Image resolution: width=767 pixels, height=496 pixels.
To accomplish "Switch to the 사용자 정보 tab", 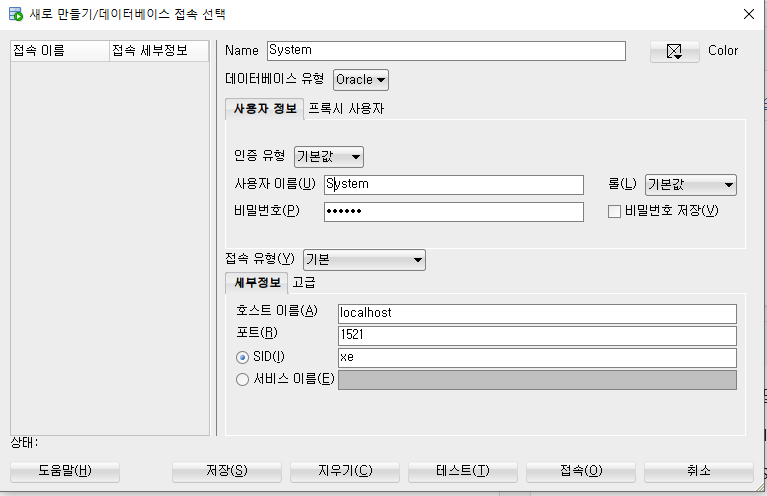I will (x=265, y=109).
